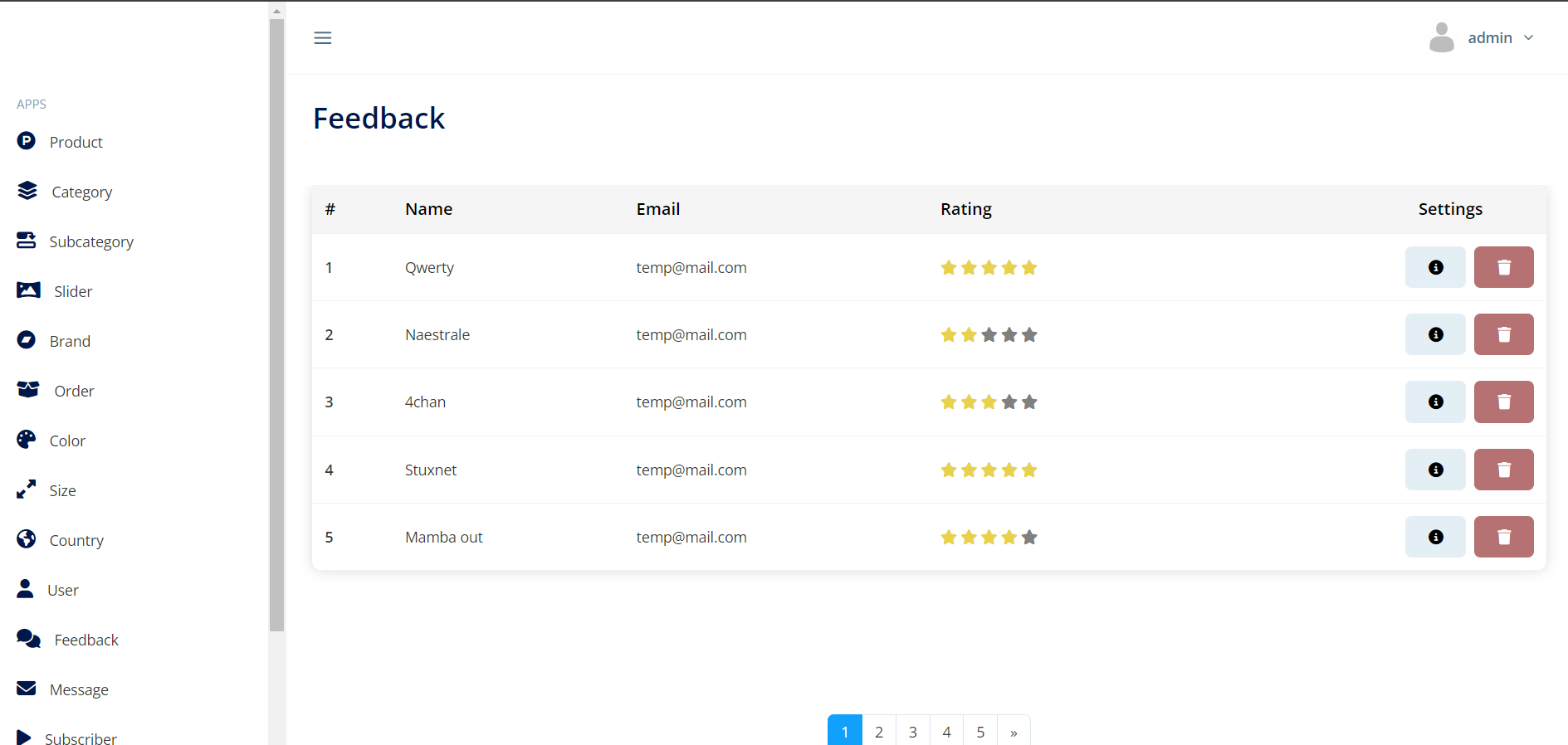Screen dimensions: 1568x745
Task: Click the Color palette sidebar icon
Action: (27, 440)
